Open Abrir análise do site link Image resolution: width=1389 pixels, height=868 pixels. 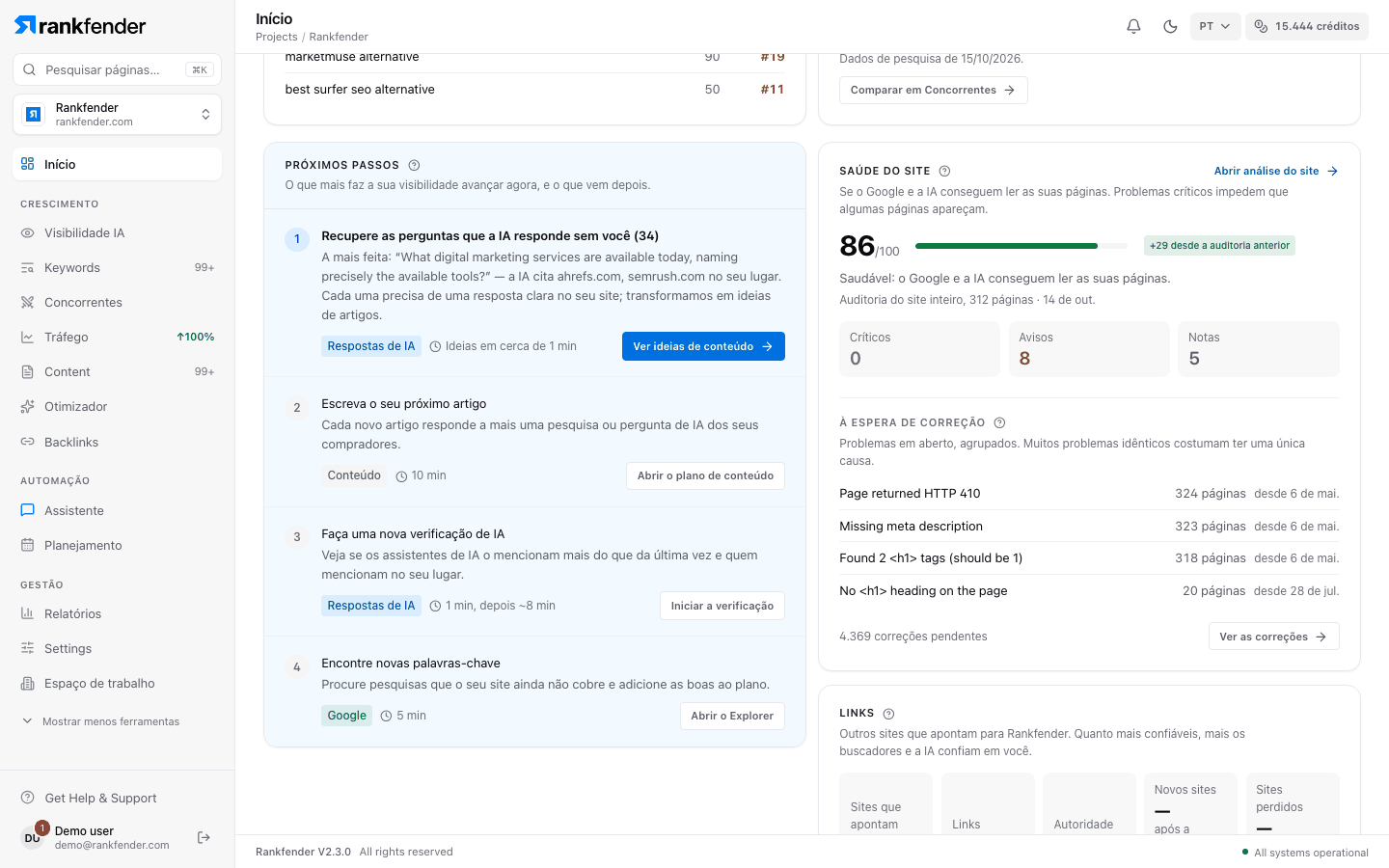click(1276, 171)
